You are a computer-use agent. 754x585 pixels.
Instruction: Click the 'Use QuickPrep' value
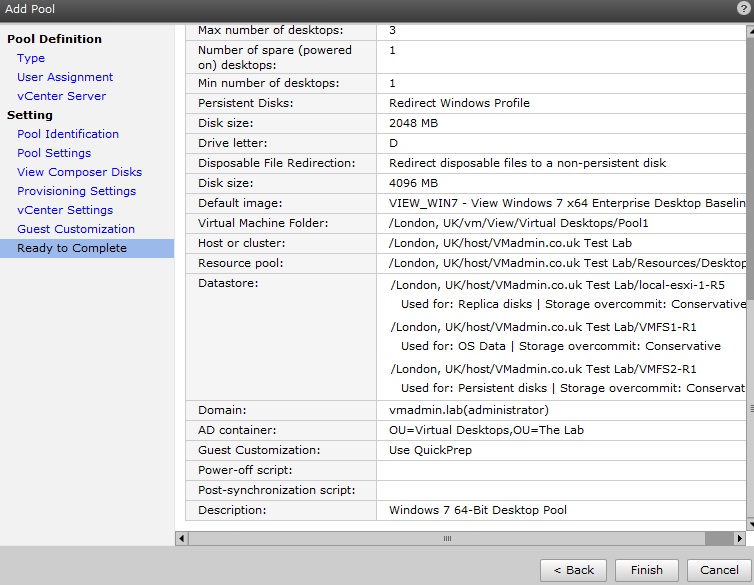(x=430, y=450)
